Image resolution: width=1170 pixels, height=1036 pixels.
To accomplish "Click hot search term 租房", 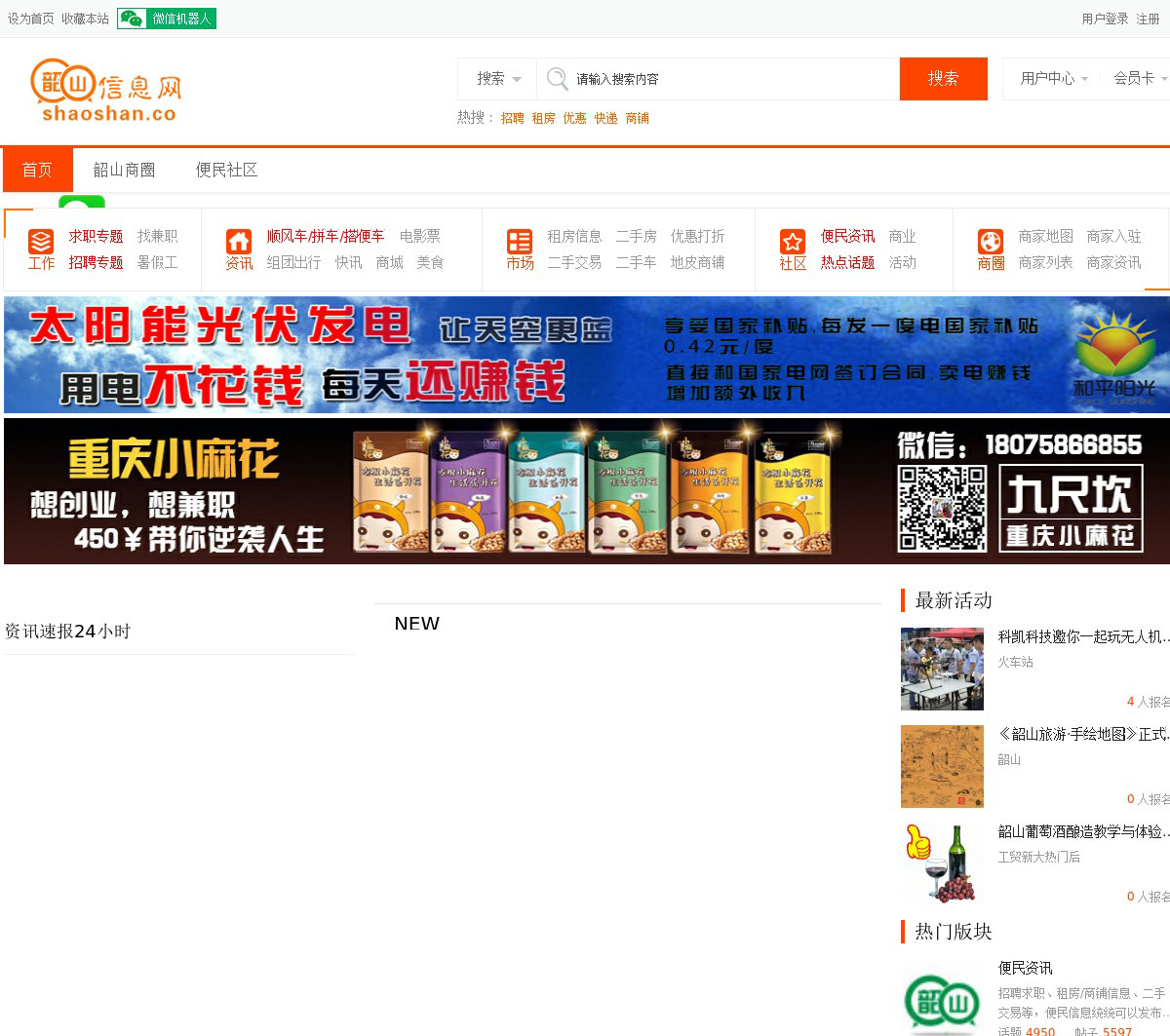I will pos(544,118).
